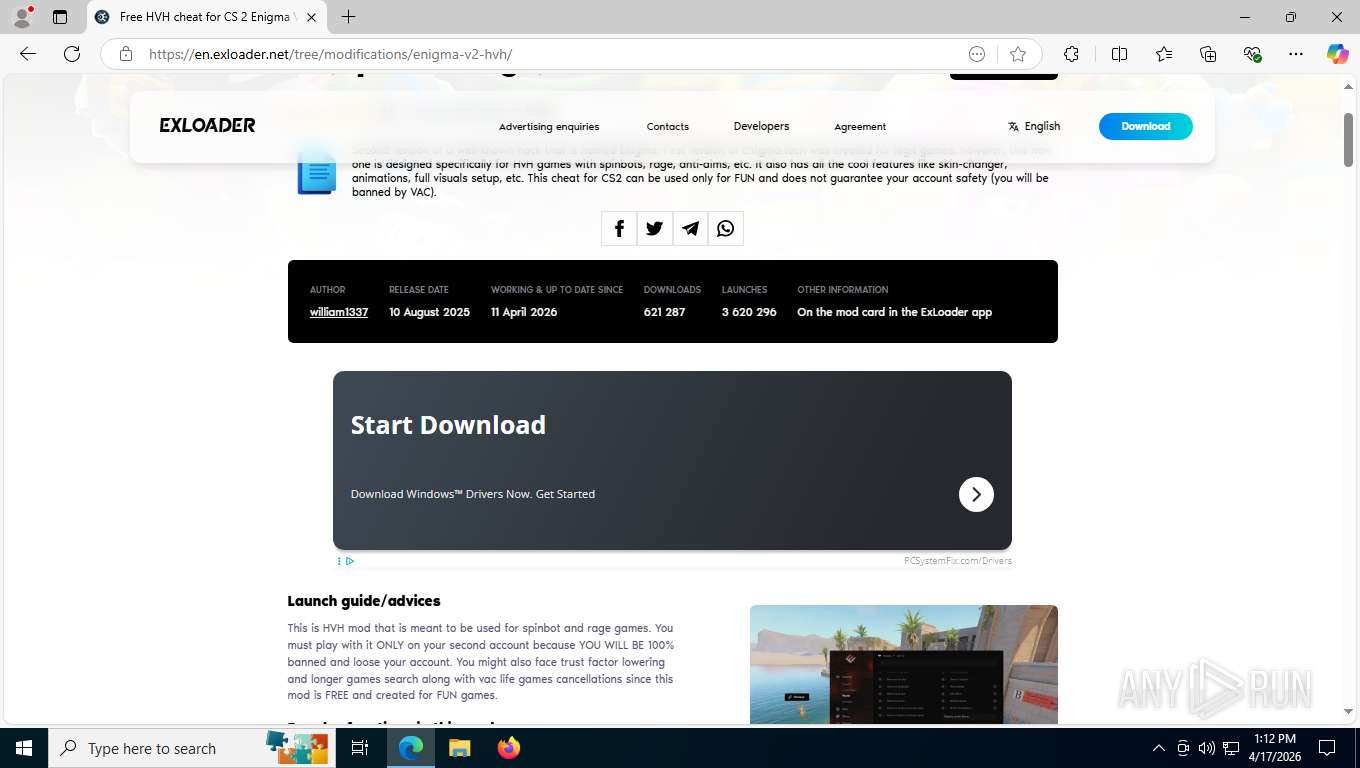Click the 10 August 2025 release date
1360x768 pixels.
[429, 312]
